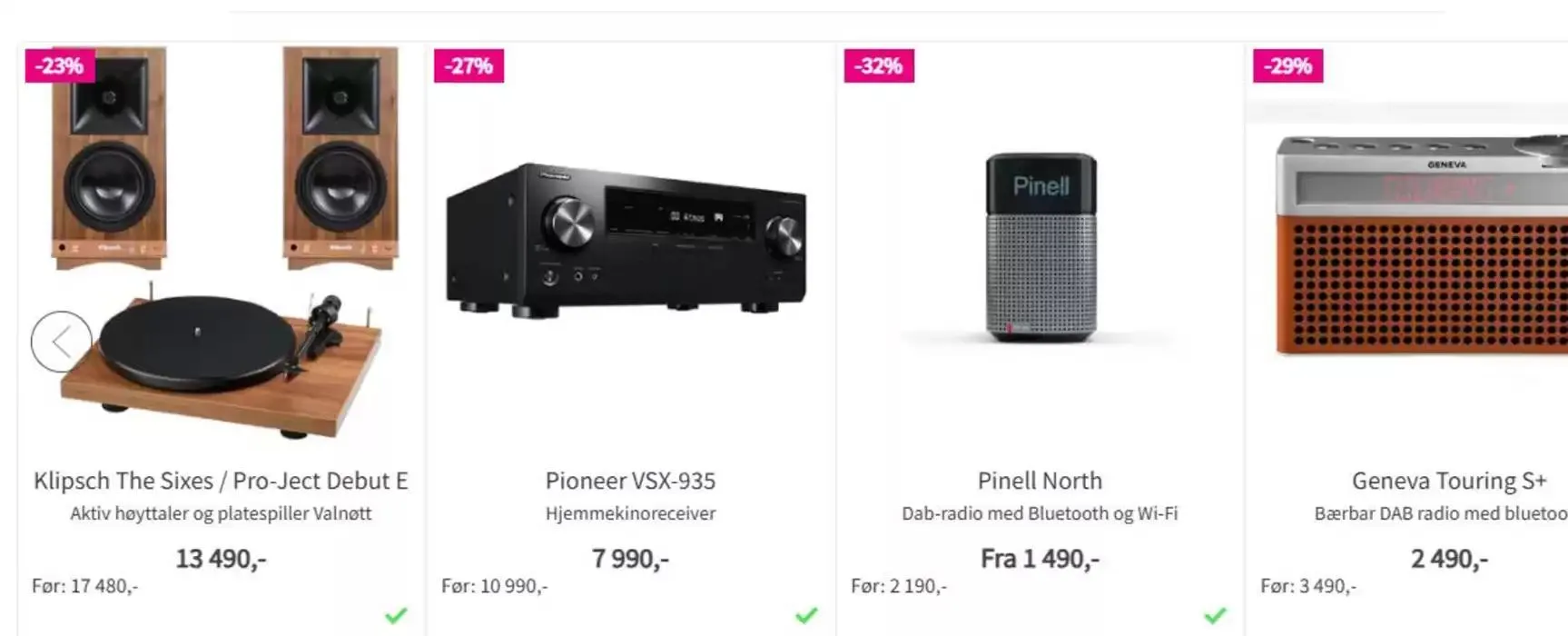Open the Geneva Touring S+ title link
The image size is (1568, 636).
coord(1448,481)
